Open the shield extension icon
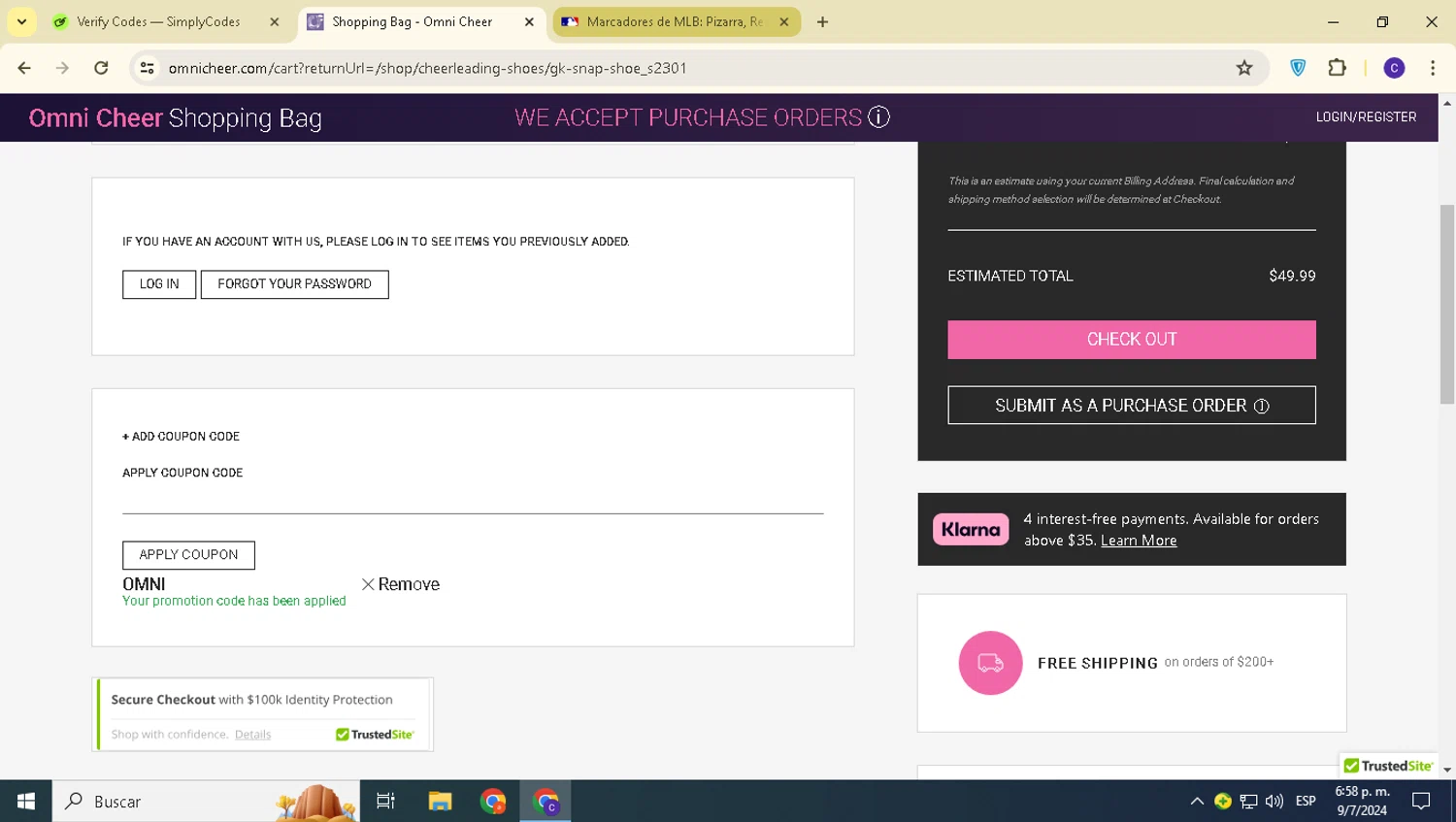Screen dimensions: 1456x822 1298,68
